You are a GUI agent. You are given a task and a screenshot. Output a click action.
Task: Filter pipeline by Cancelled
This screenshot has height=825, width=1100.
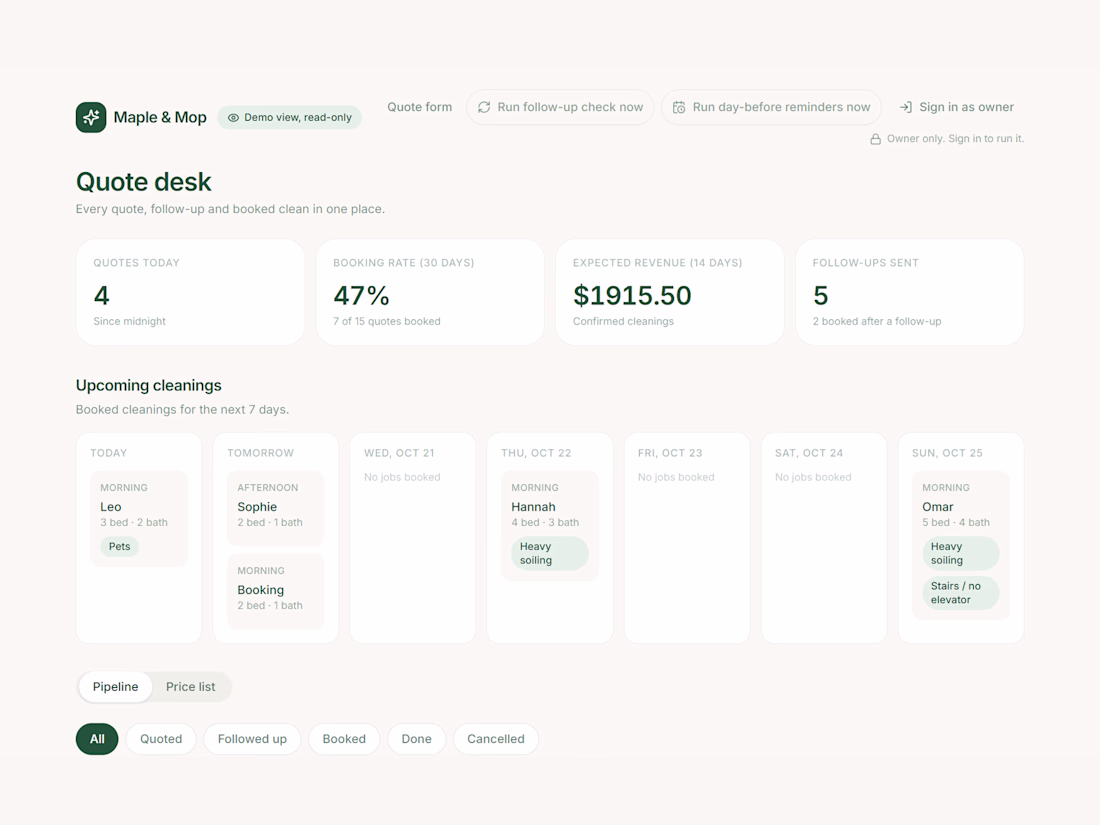496,739
